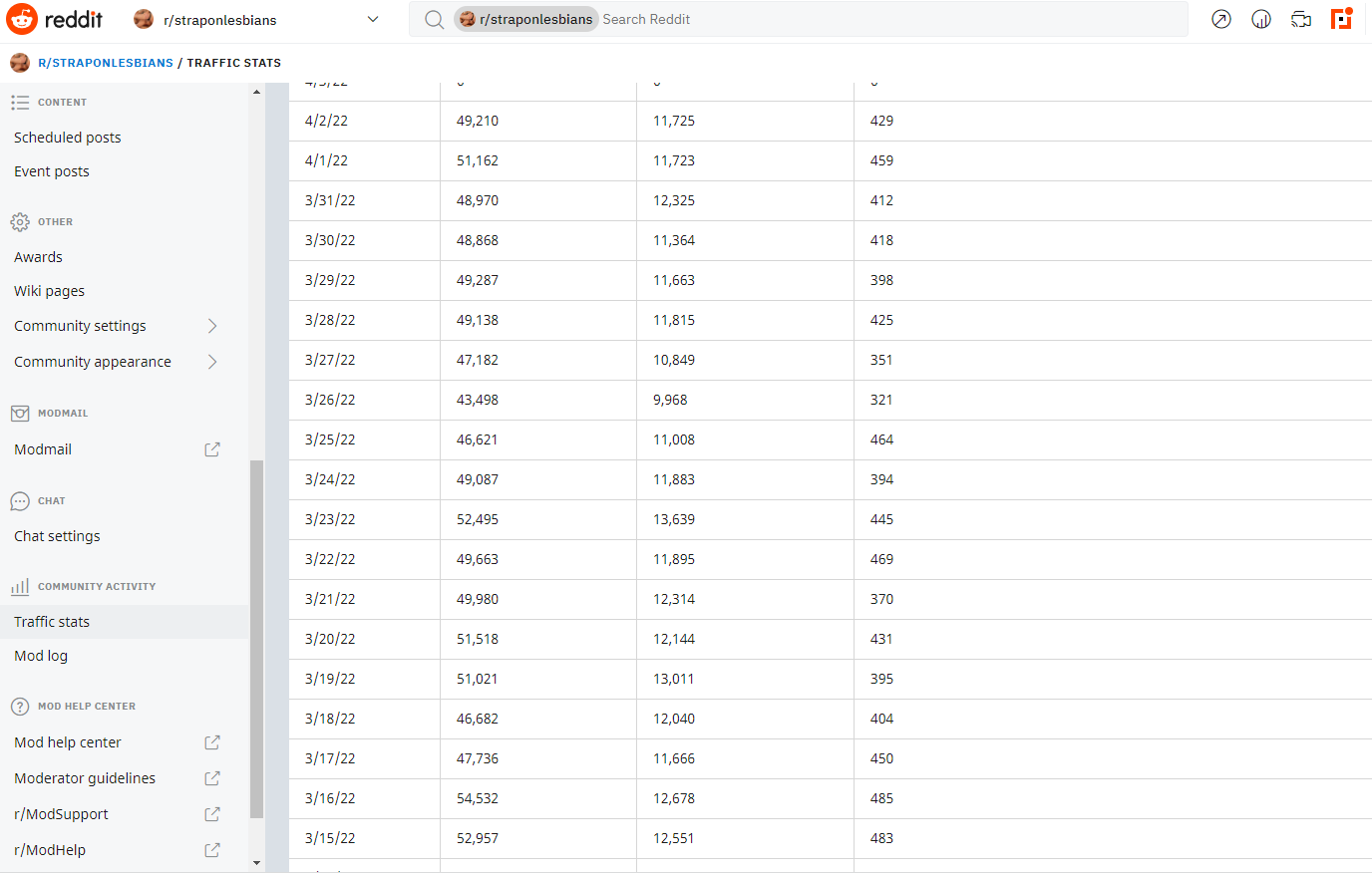Viewport: 1372px width, 877px height.
Task: Open Scheduled posts in sidebar
Action: coord(68,138)
